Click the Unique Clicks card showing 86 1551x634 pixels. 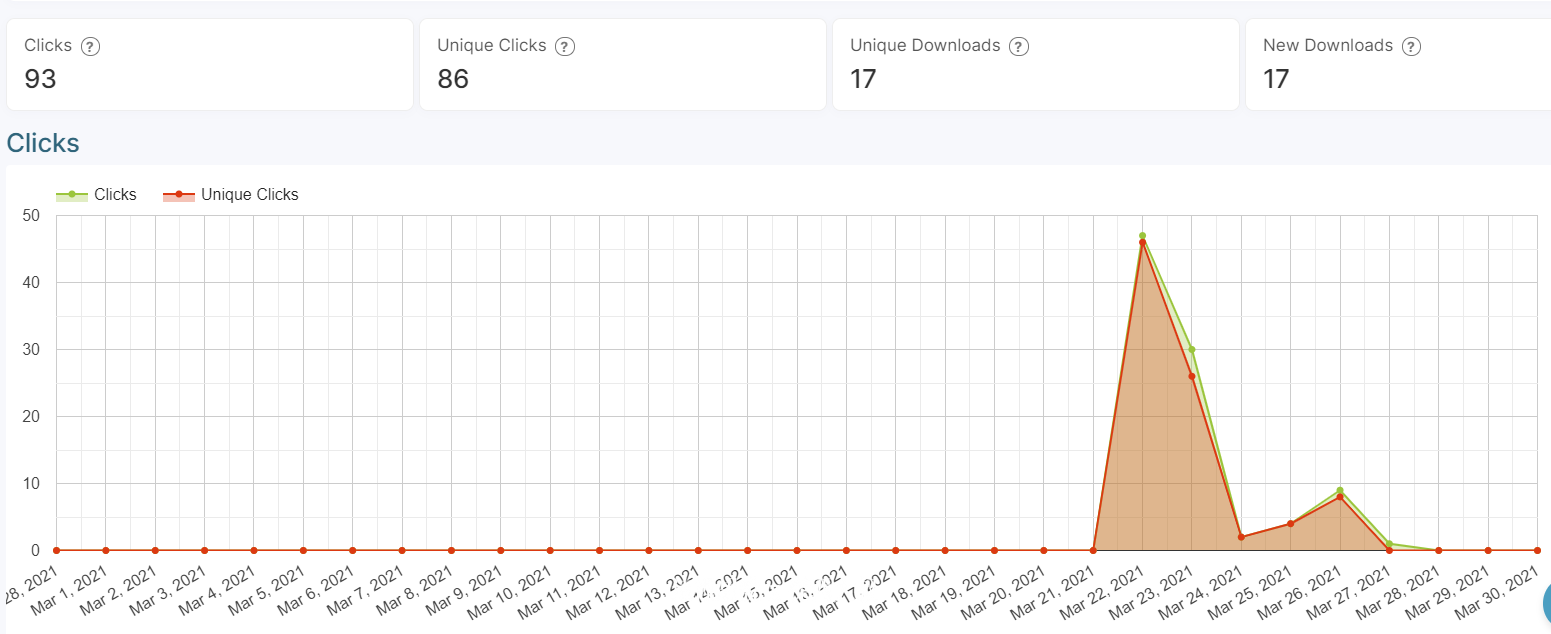pyautogui.click(x=623, y=64)
